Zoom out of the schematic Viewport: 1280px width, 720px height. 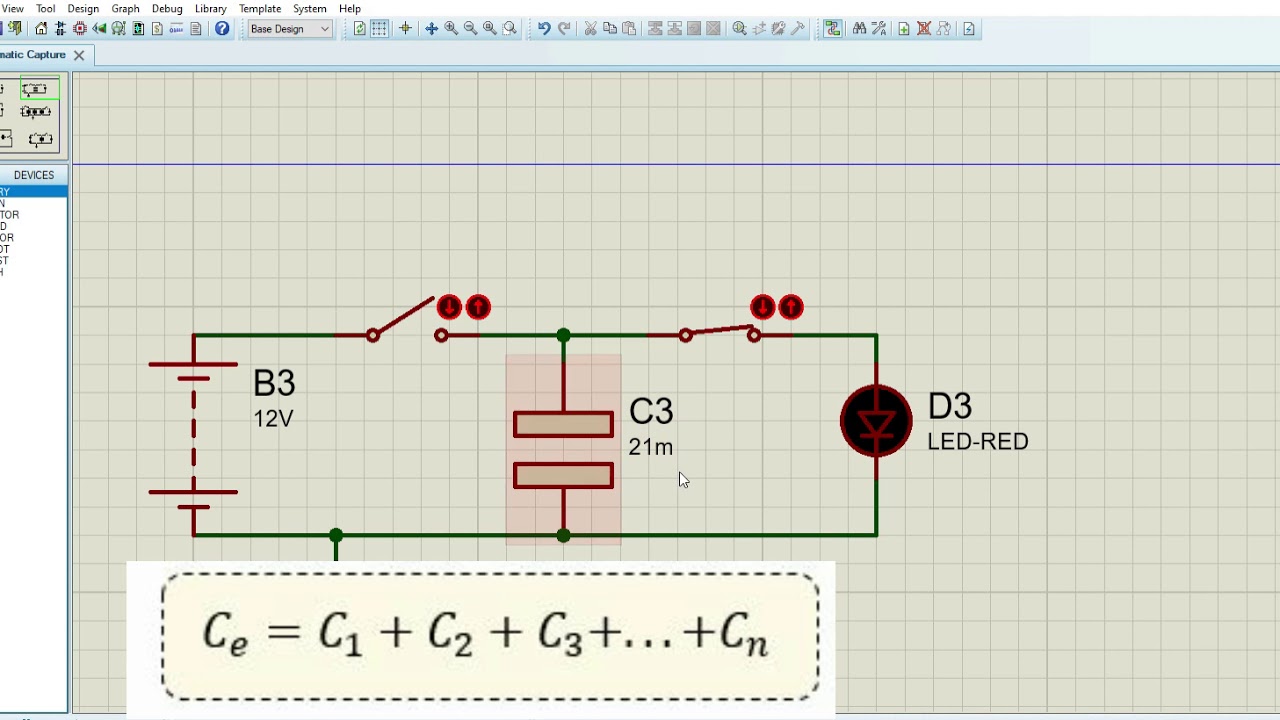pyautogui.click(x=470, y=29)
